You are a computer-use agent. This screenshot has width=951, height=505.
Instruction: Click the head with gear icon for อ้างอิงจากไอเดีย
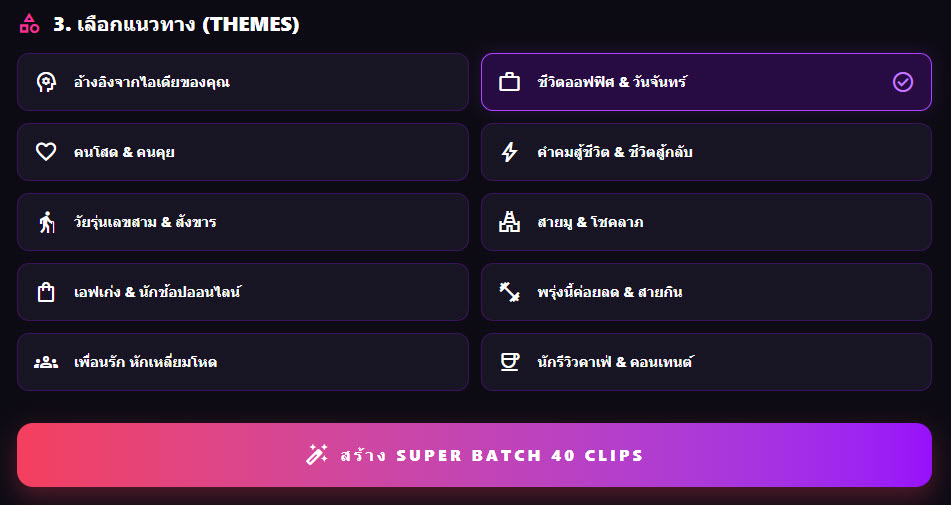point(46,82)
